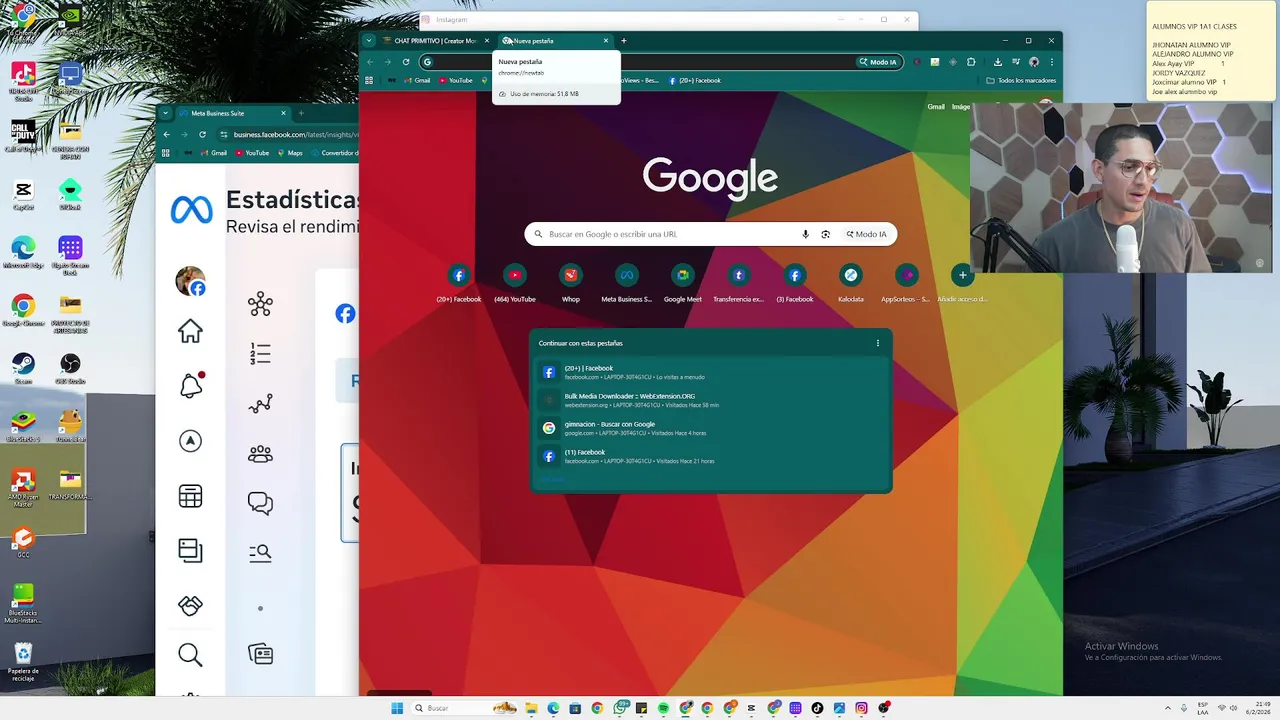Viewport: 1280px width, 720px height.
Task: Open the Google Meet shortcut tile
Action: pos(682,282)
